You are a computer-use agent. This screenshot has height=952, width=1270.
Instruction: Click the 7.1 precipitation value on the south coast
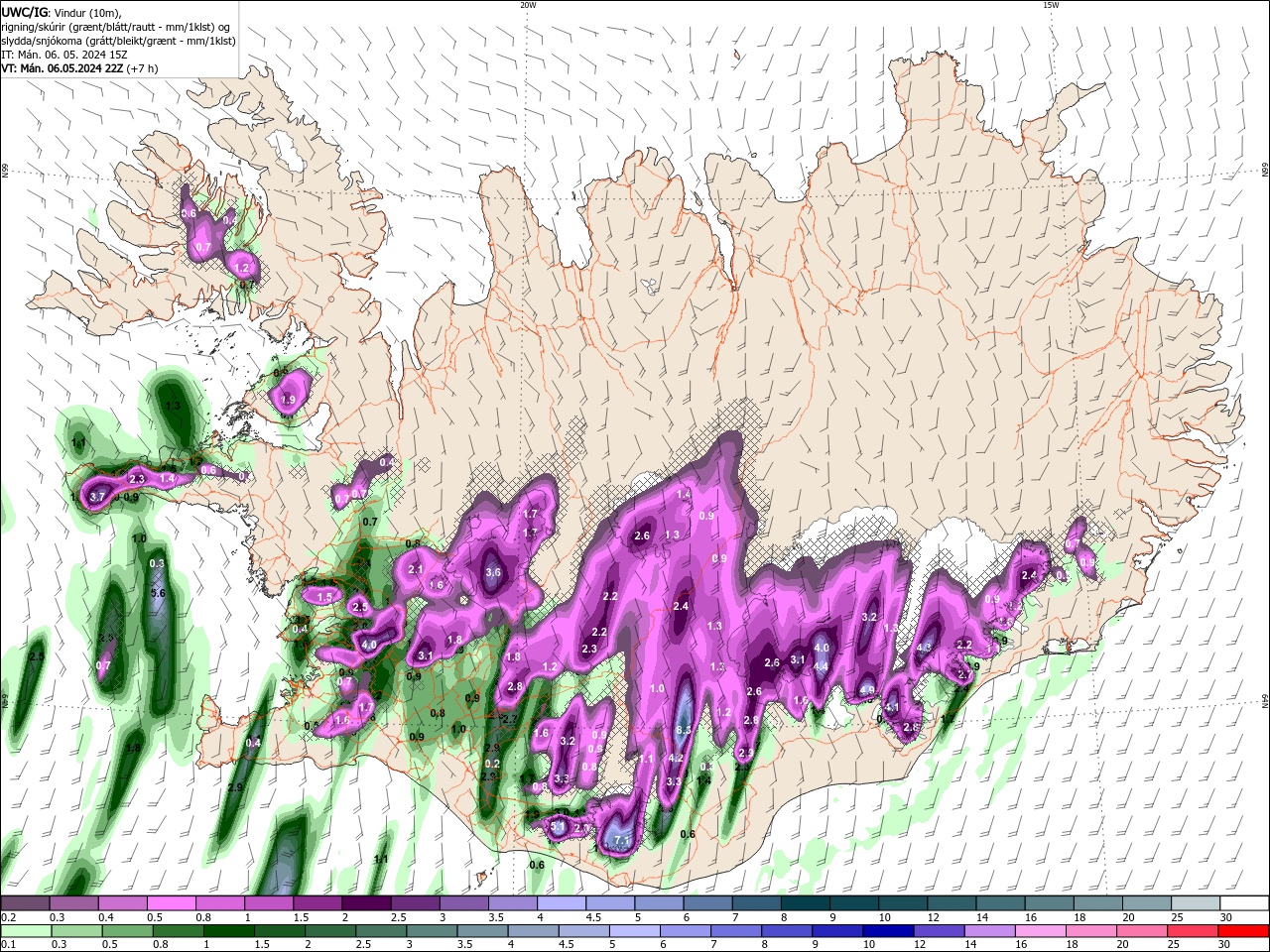(x=623, y=841)
